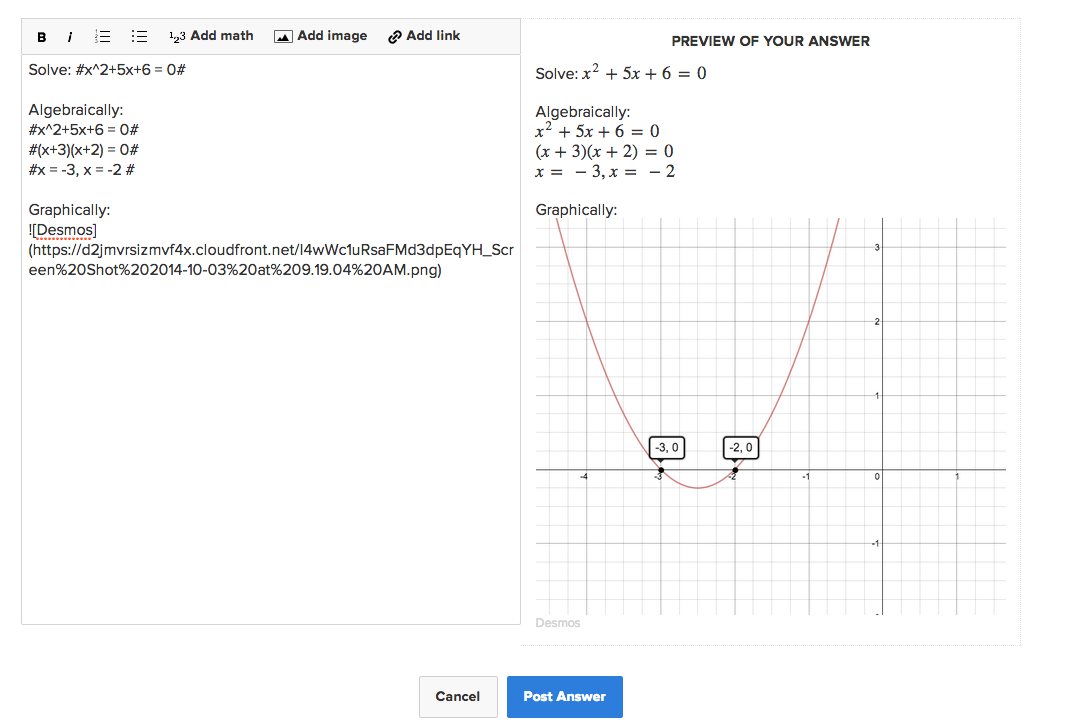
Task: Open the Add link option
Action: (424, 36)
